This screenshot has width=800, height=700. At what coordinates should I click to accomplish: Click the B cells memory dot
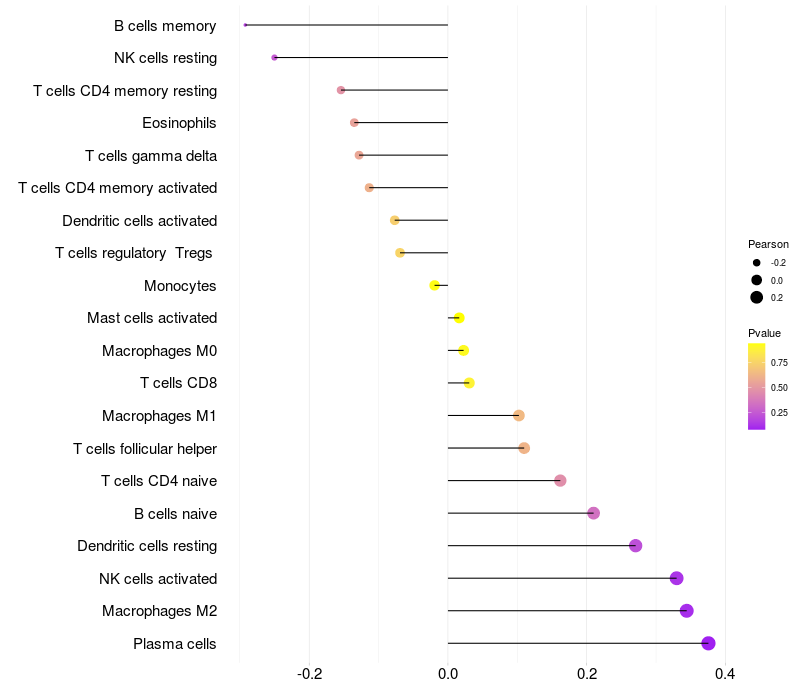tap(245, 25)
